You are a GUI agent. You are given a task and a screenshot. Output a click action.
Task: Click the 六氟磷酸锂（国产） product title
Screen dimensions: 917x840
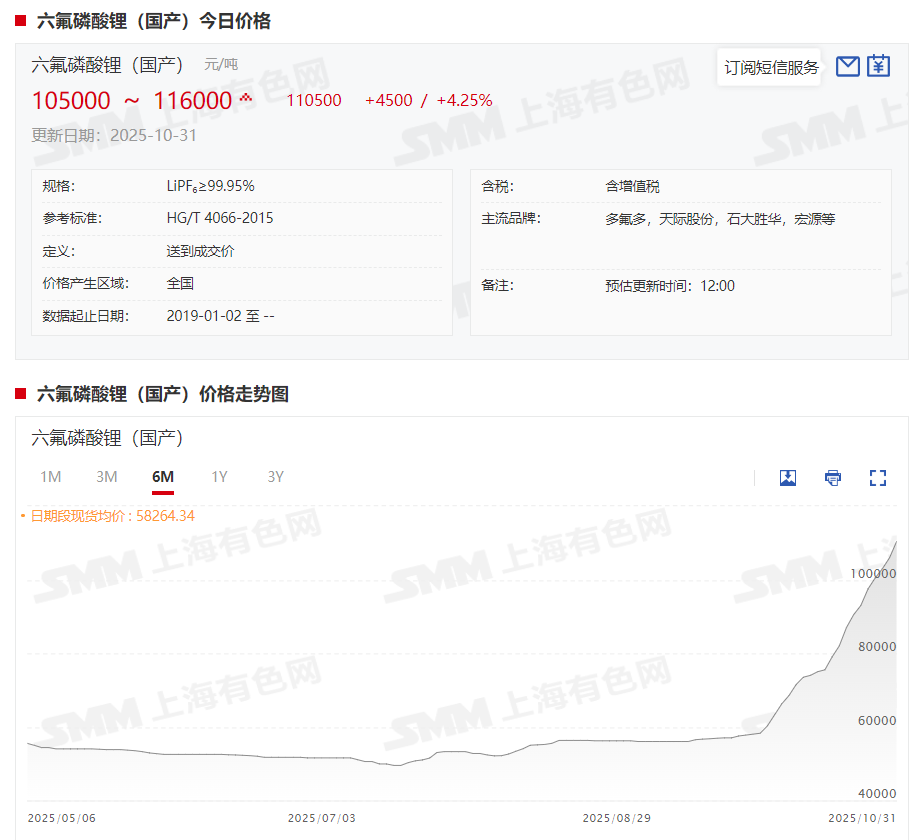[x=108, y=65]
